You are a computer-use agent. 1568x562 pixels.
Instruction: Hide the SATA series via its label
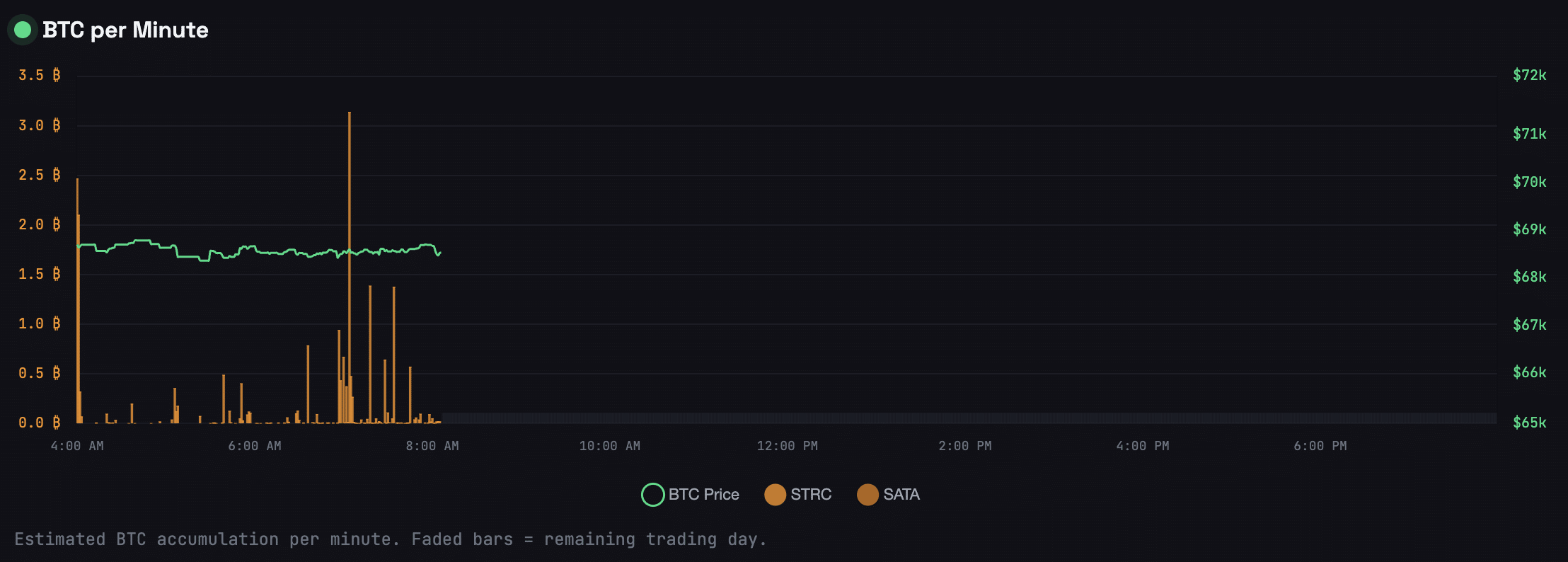[901, 495]
